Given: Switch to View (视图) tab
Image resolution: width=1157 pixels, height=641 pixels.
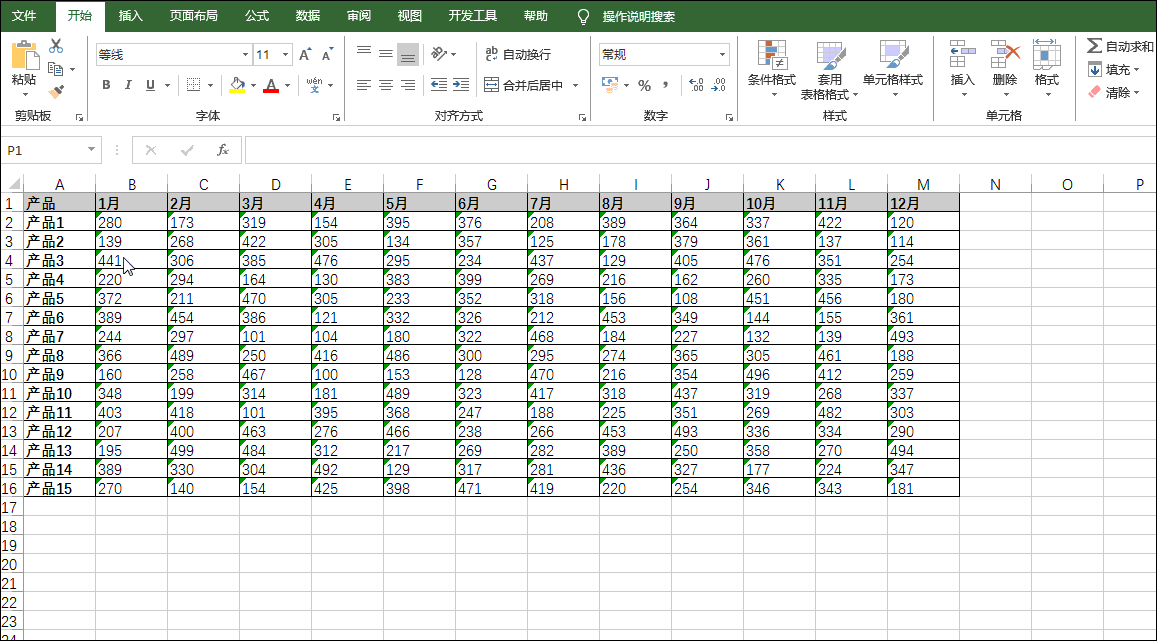Looking at the screenshot, I should pos(410,16).
